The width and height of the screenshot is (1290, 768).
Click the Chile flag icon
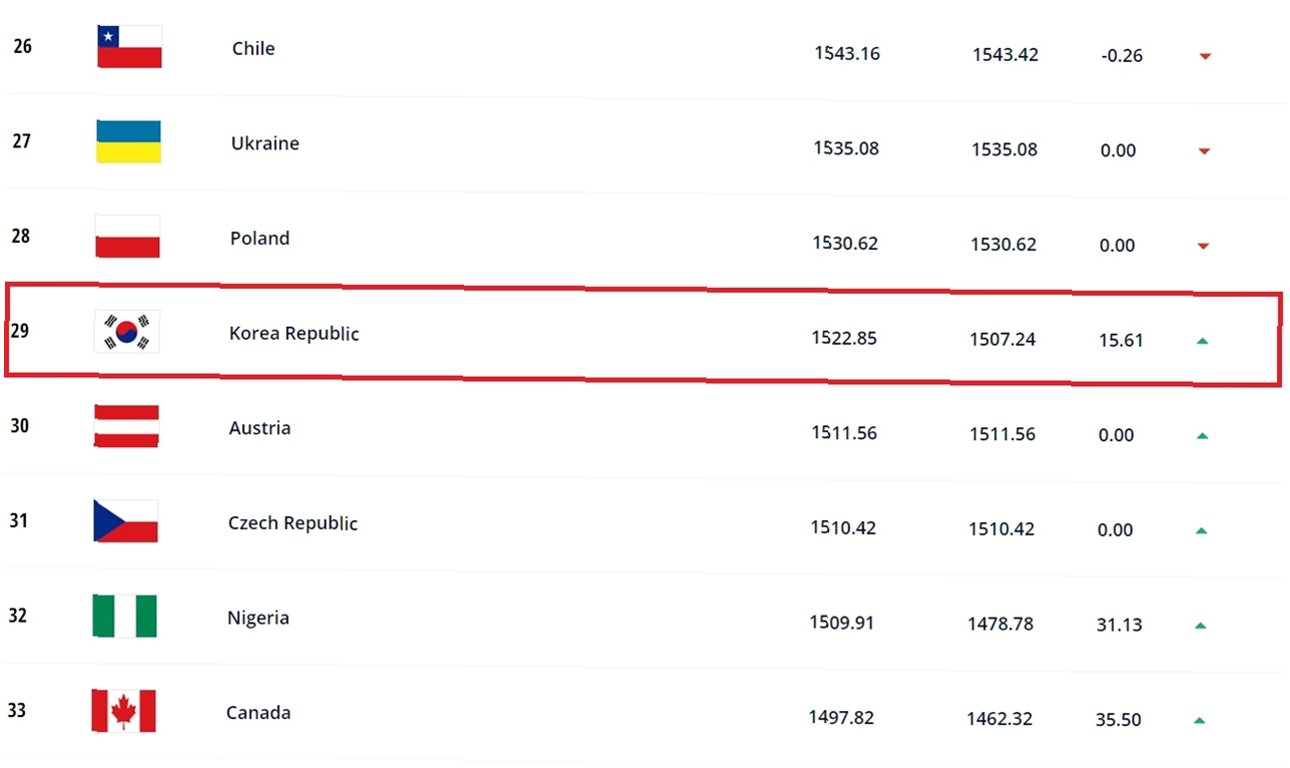pos(129,47)
